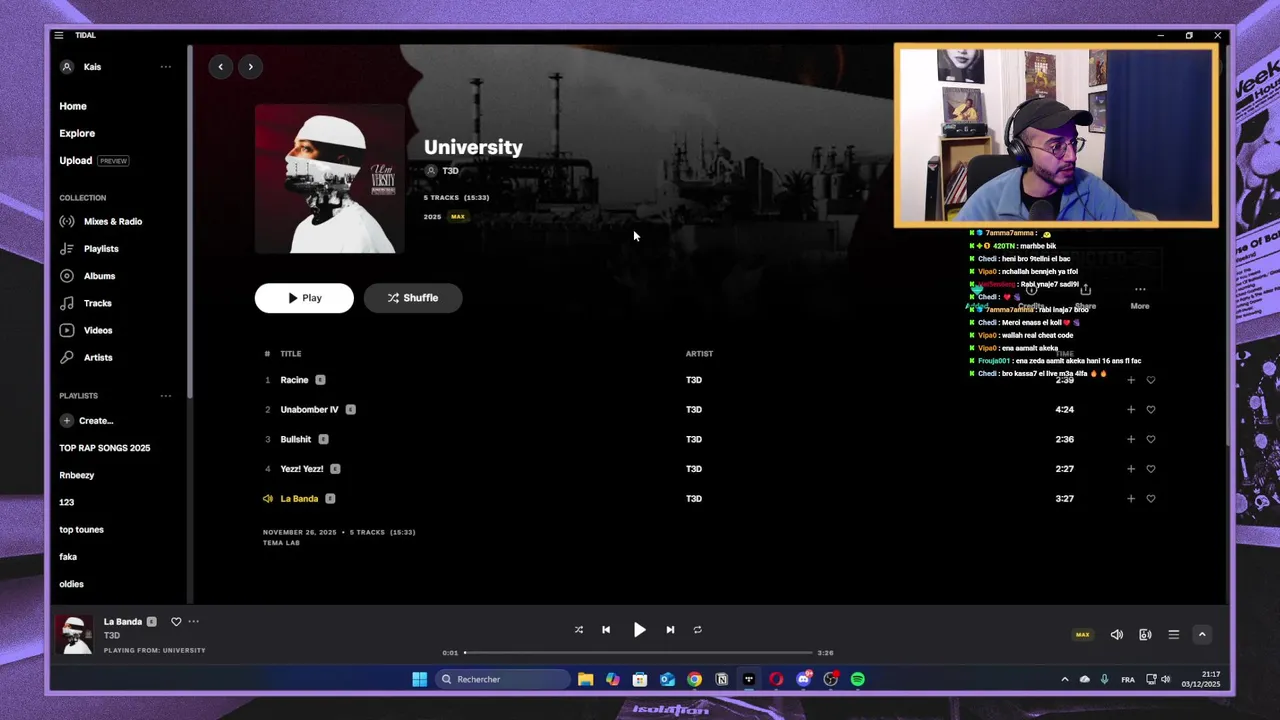The height and width of the screenshot is (720, 1280).
Task: Show hidden system tray icons
Action: (x=1064, y=680)
